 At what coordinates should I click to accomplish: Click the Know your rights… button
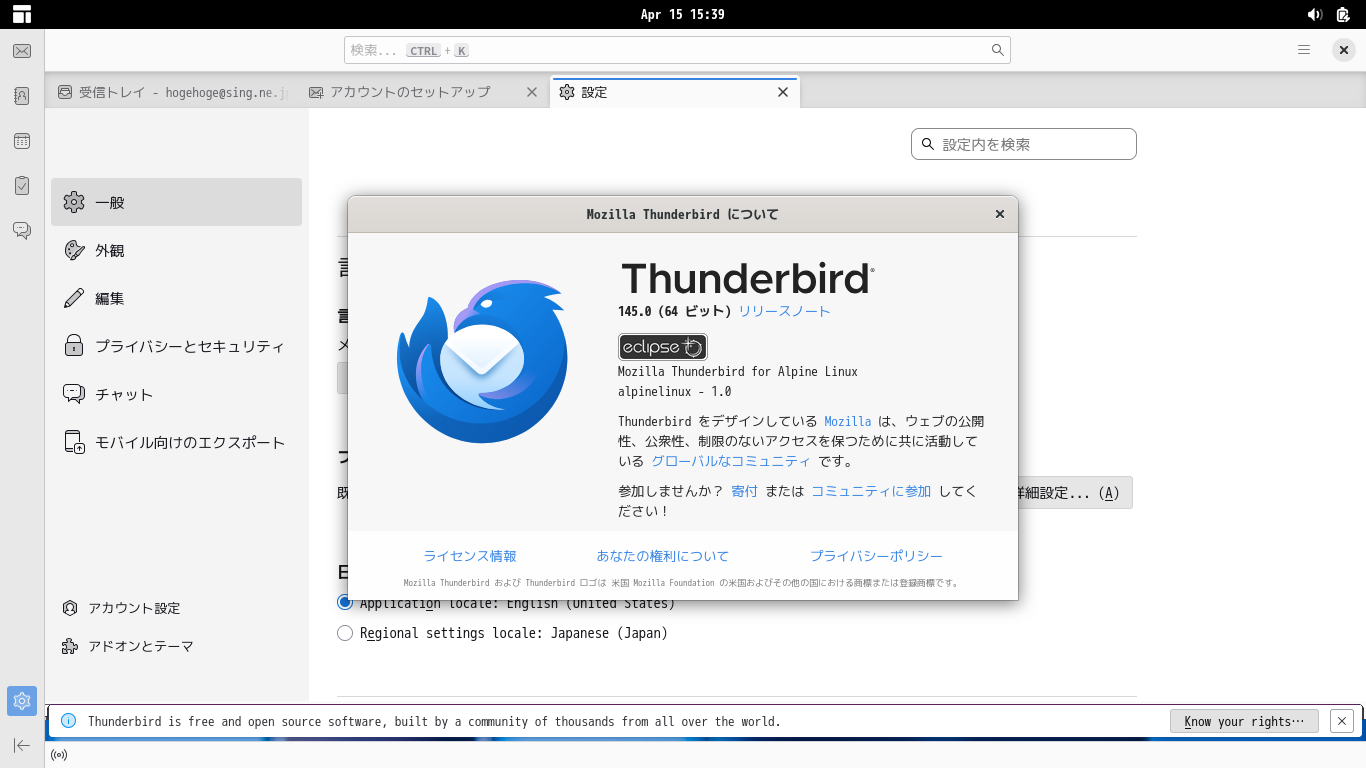[1244, 721]
